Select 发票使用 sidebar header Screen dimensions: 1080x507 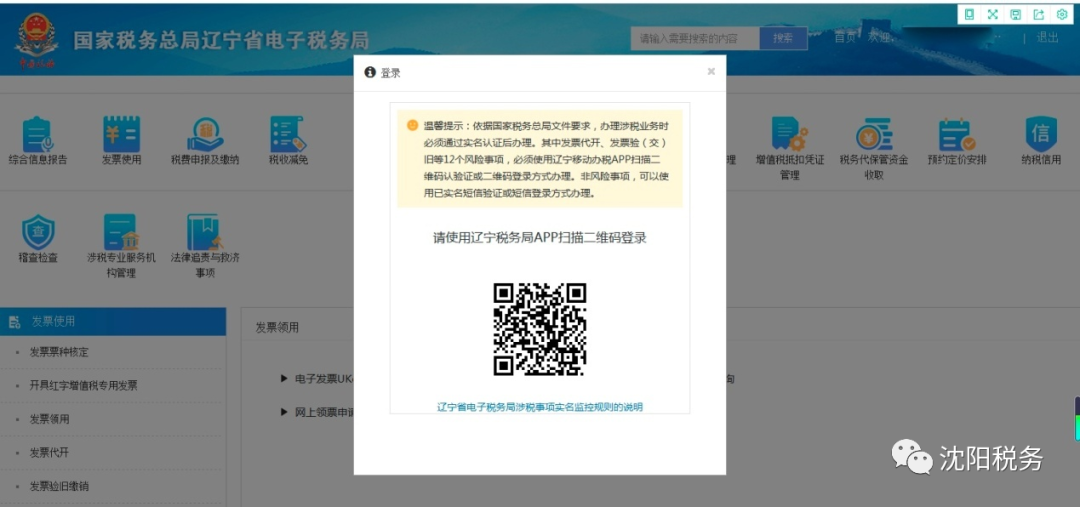tap(113, 321)
